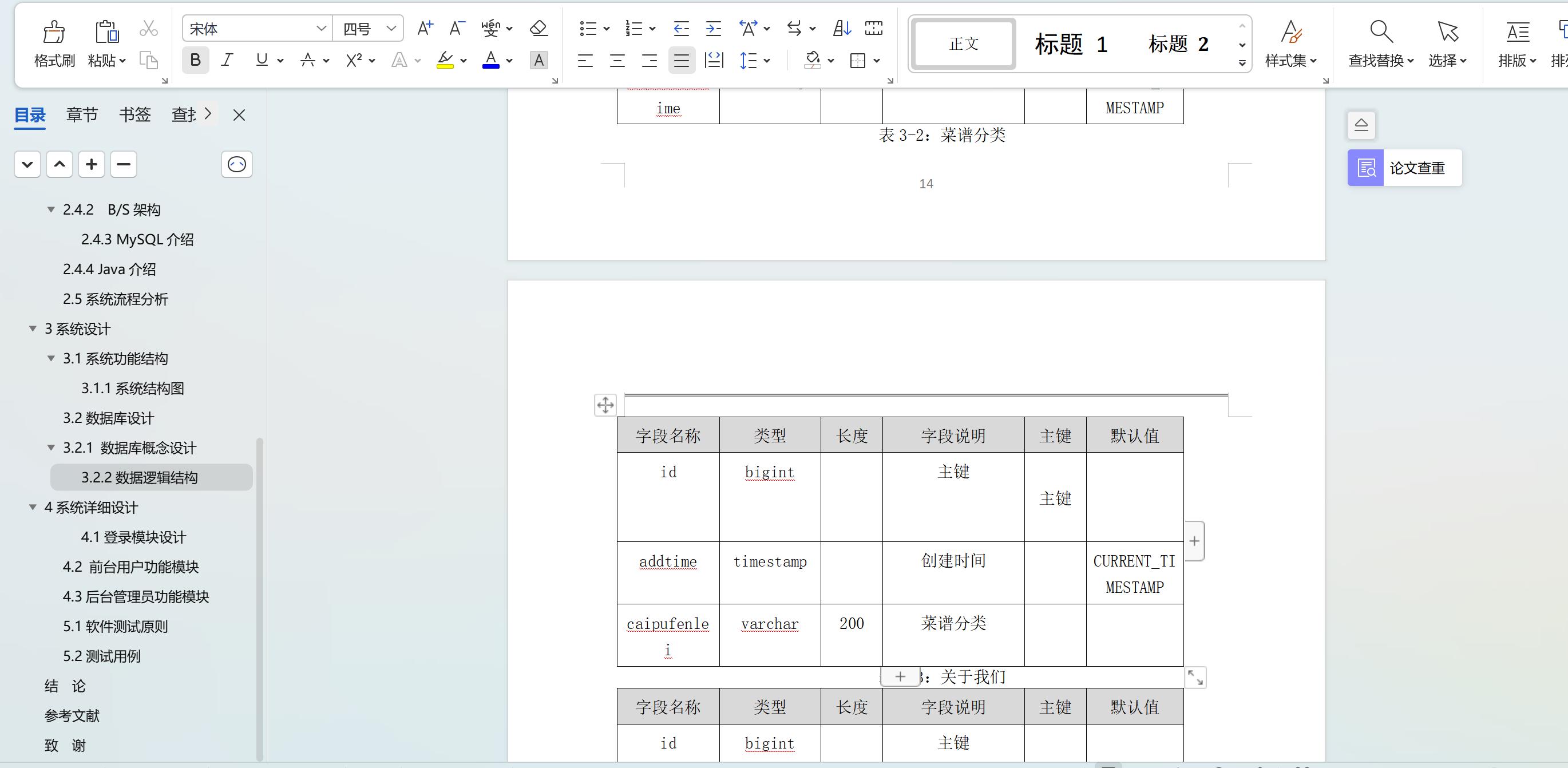Viewport: 1568px width, 768px height.
Task: Open the font size dropdown showing 四号
Action: pyautogui.click(x=391, y=29)
